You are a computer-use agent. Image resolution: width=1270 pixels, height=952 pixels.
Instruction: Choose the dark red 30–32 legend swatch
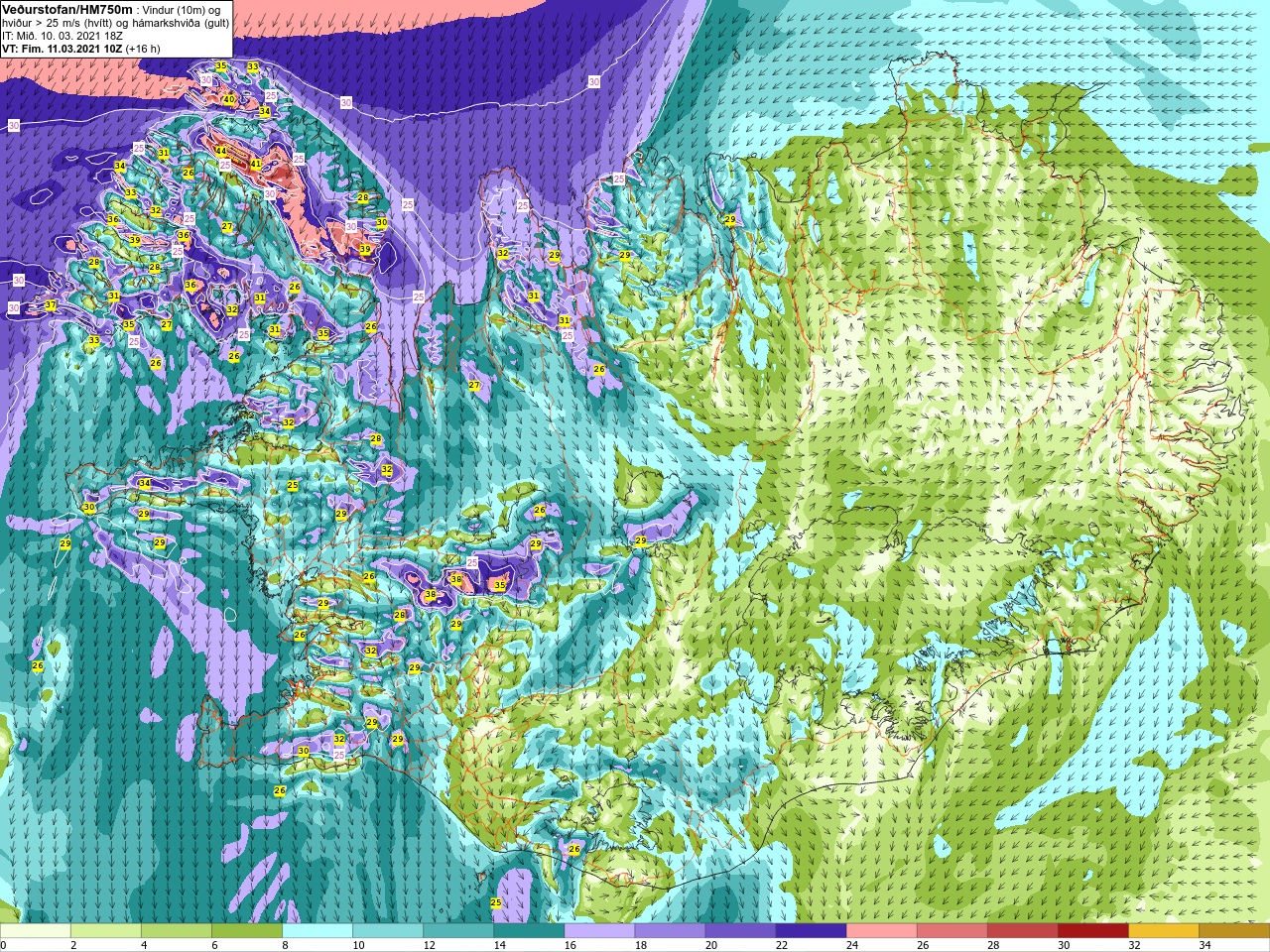1092,931
